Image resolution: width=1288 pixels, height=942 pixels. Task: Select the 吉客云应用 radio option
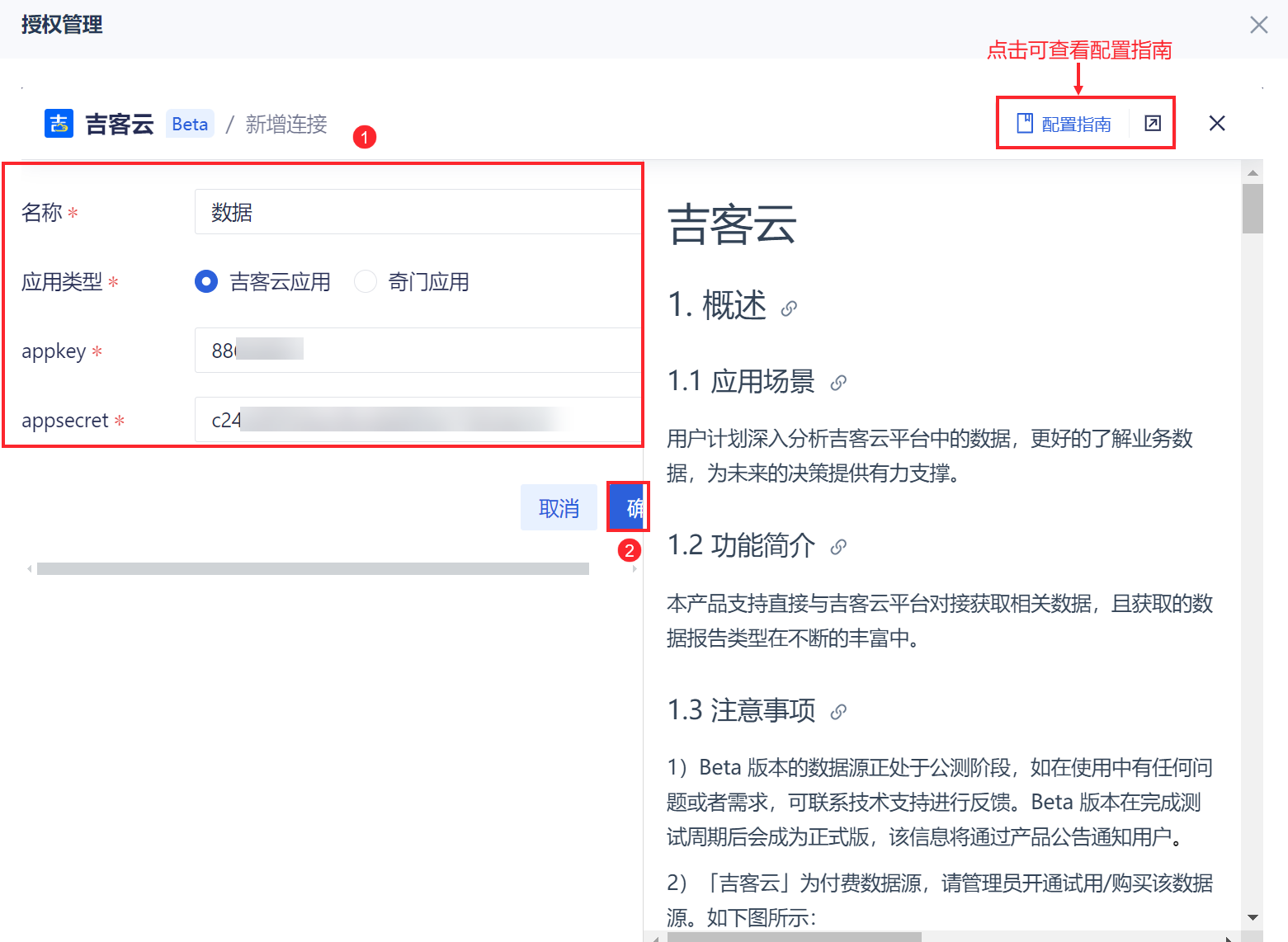point(206,282)
